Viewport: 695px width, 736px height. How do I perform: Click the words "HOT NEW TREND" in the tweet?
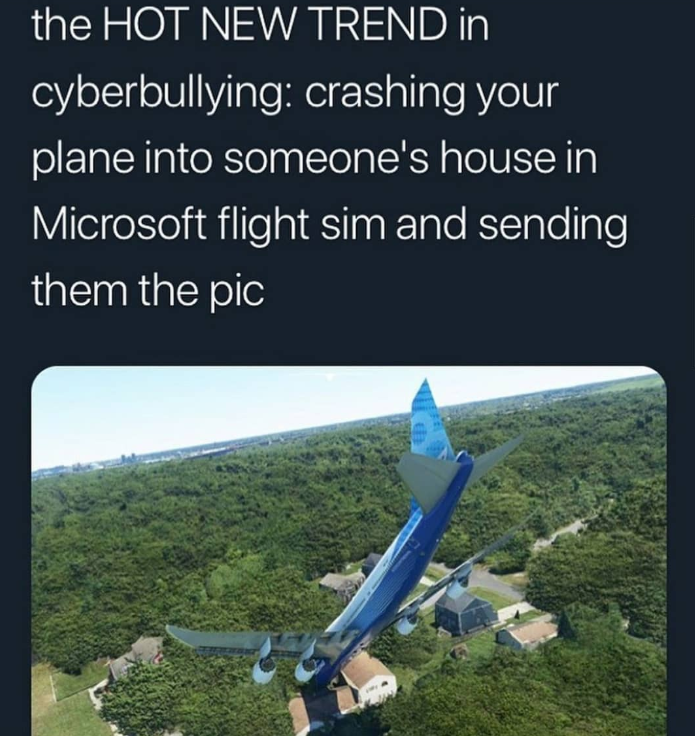274,25
